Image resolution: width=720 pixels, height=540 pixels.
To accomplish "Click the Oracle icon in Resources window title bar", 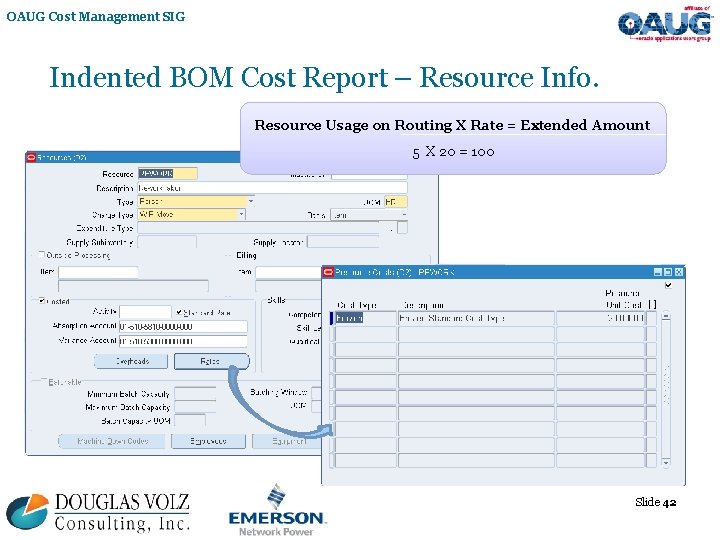I will pyautogui.click(x=31, y=158).
